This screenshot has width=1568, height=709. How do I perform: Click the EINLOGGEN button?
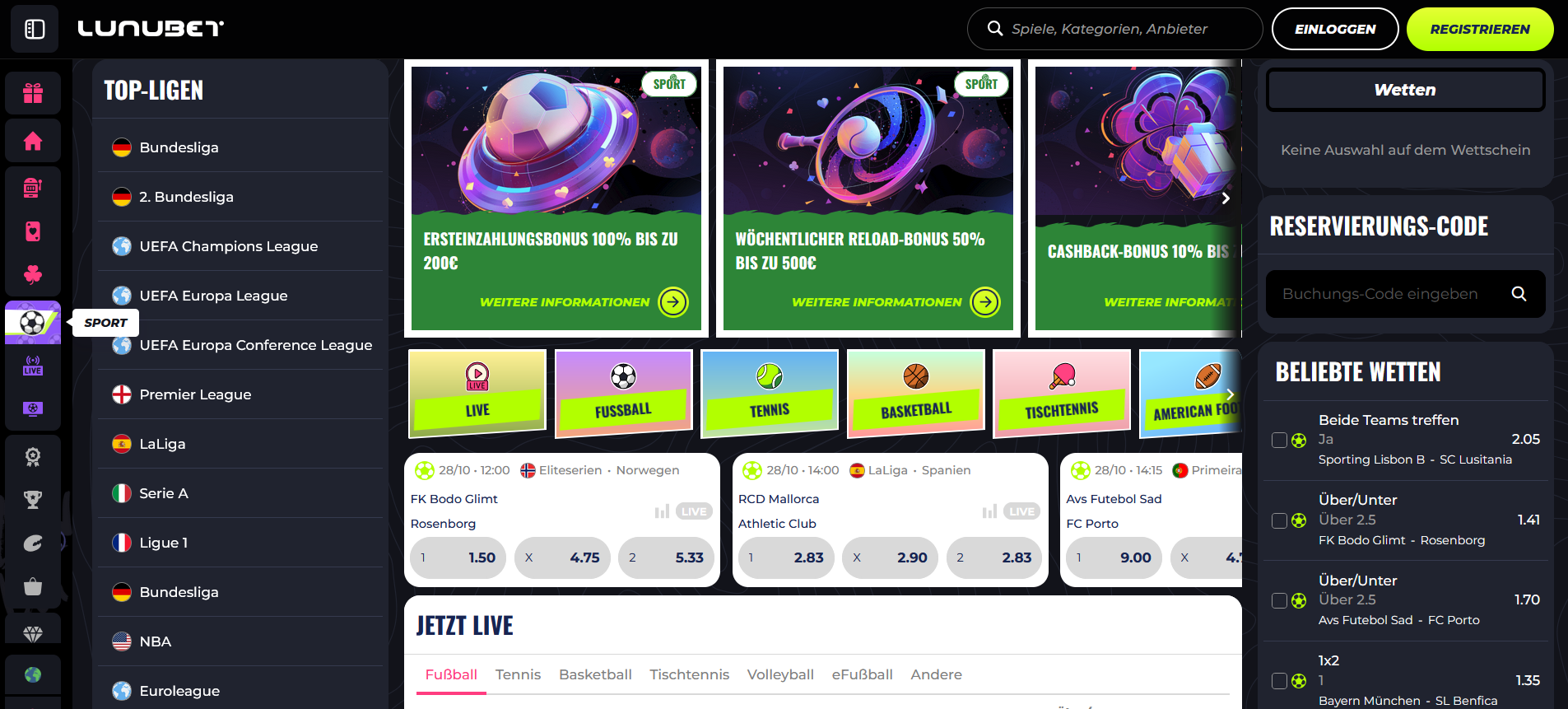click(x=1335, y=29)
